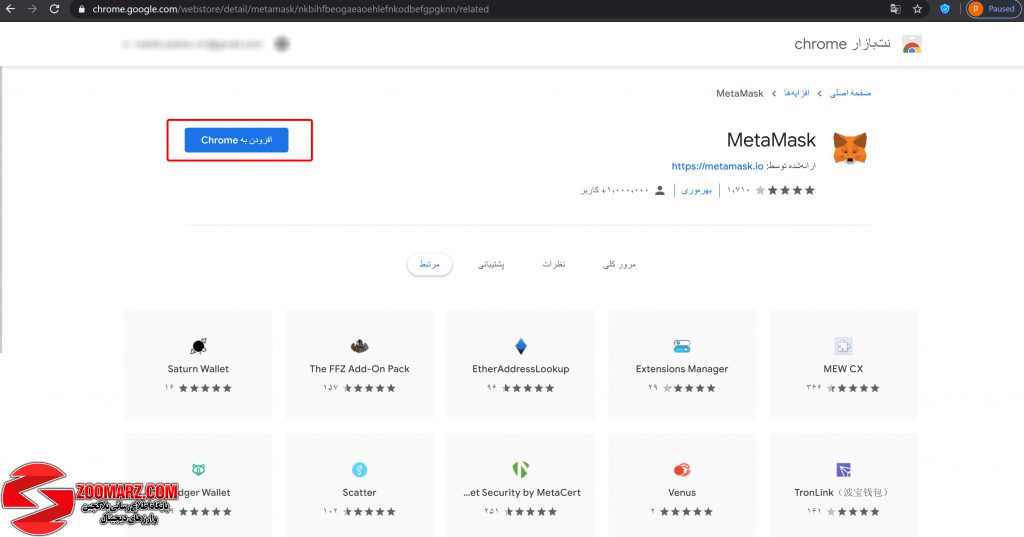
Task: Click the Chrome Web Store title text
Action: [x=842, y=44]
